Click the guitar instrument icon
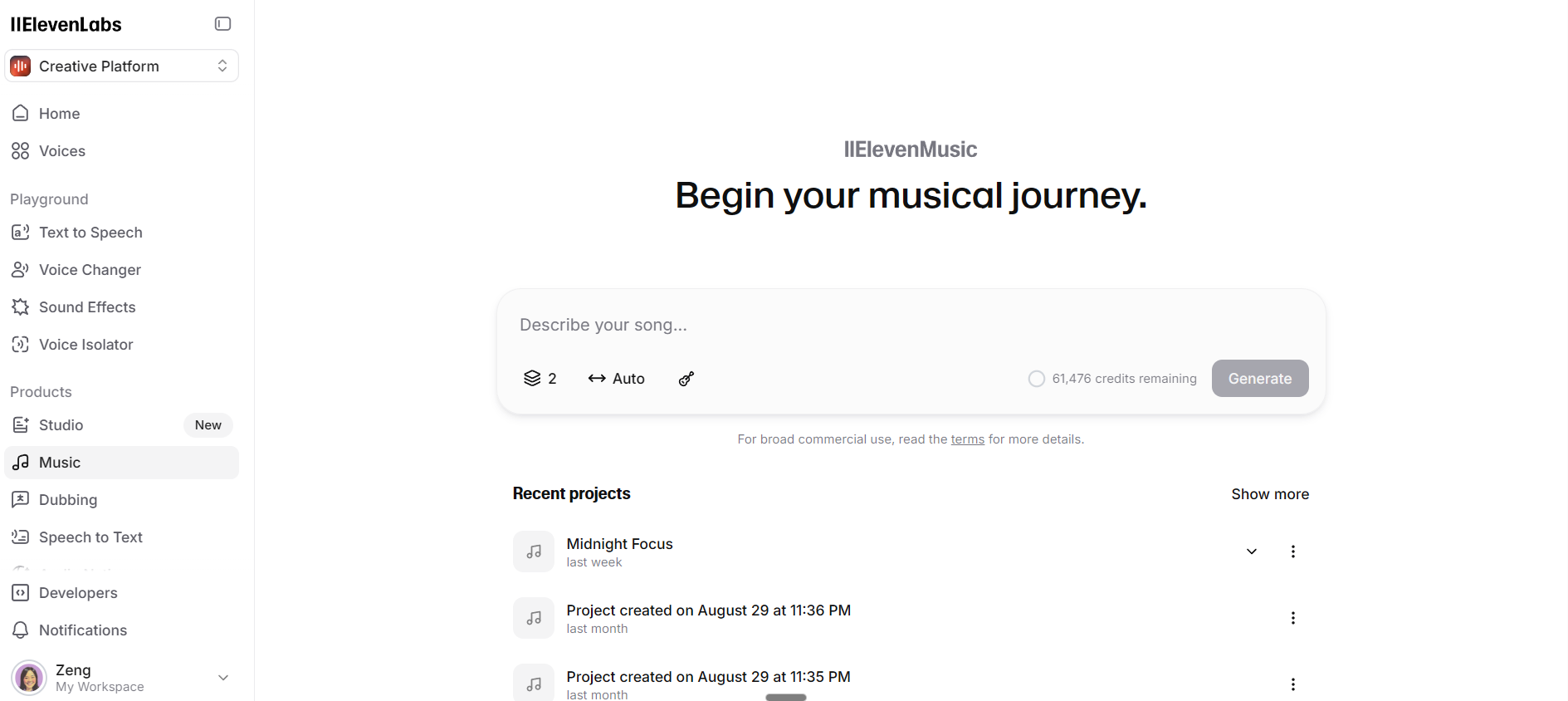Image resolution: width=1568 pixels, height=701 pixels. pos(686,379)
